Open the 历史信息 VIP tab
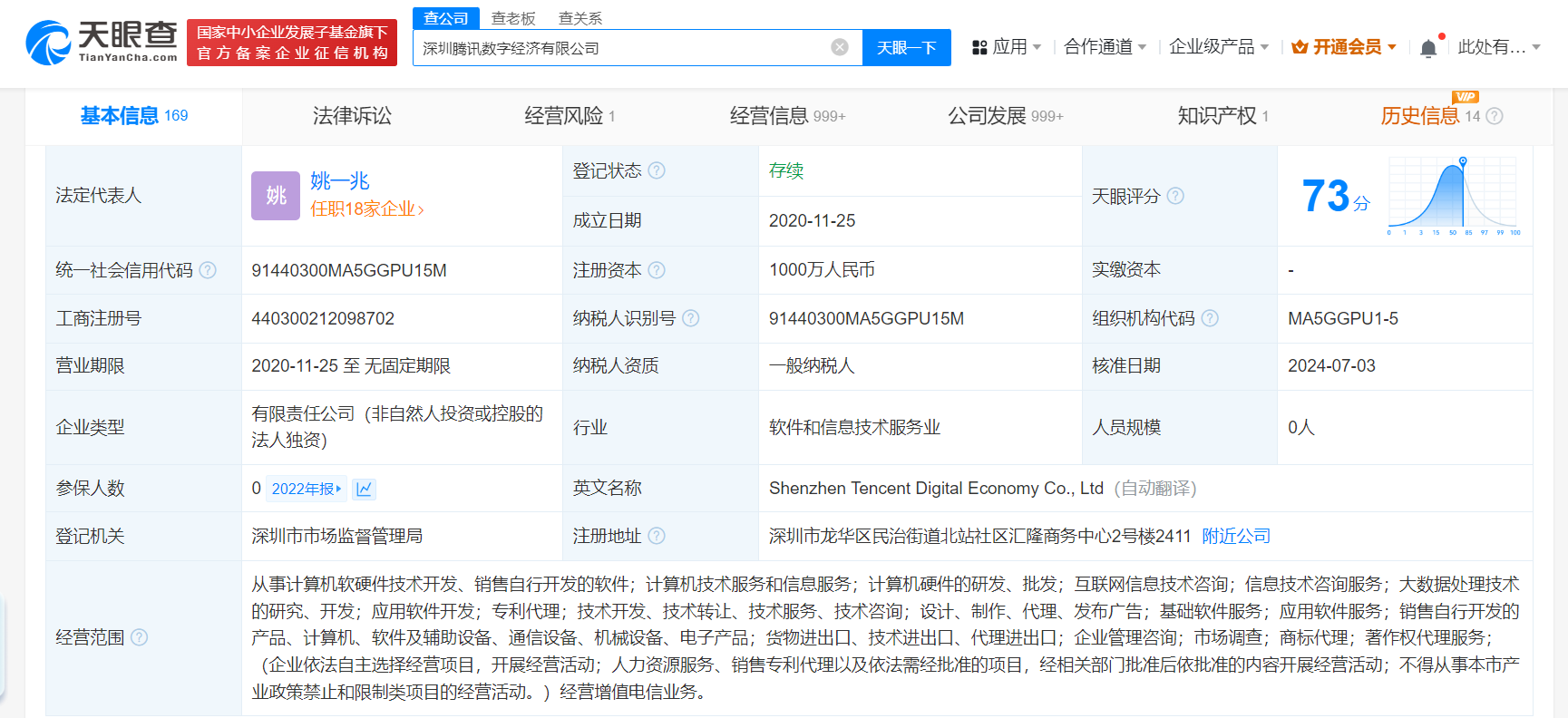This screenshot has width=1568, height=718. tap(1430, 115)
